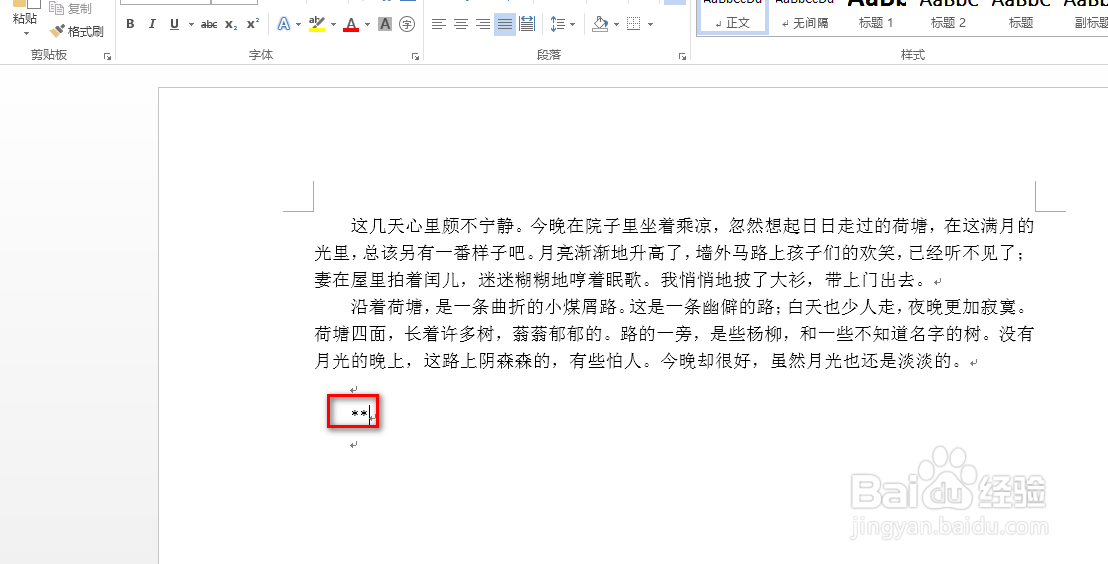
Task: Apply the 标题 2 style
Action: (x=948, y=17)
